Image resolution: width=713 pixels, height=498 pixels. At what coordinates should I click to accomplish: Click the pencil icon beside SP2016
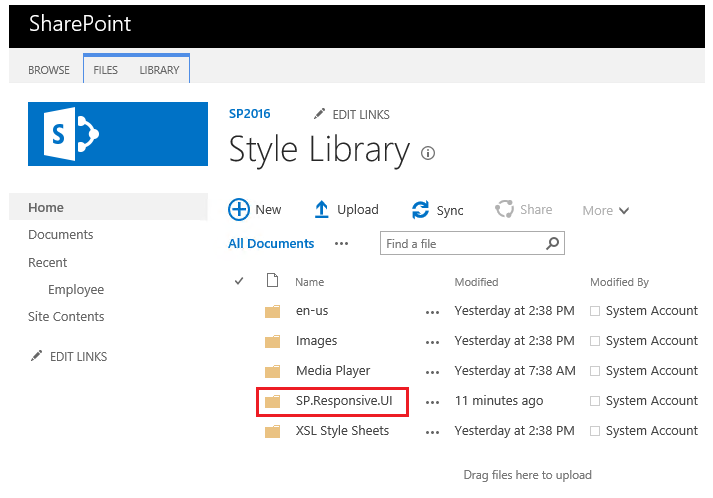tap(320, 115)
